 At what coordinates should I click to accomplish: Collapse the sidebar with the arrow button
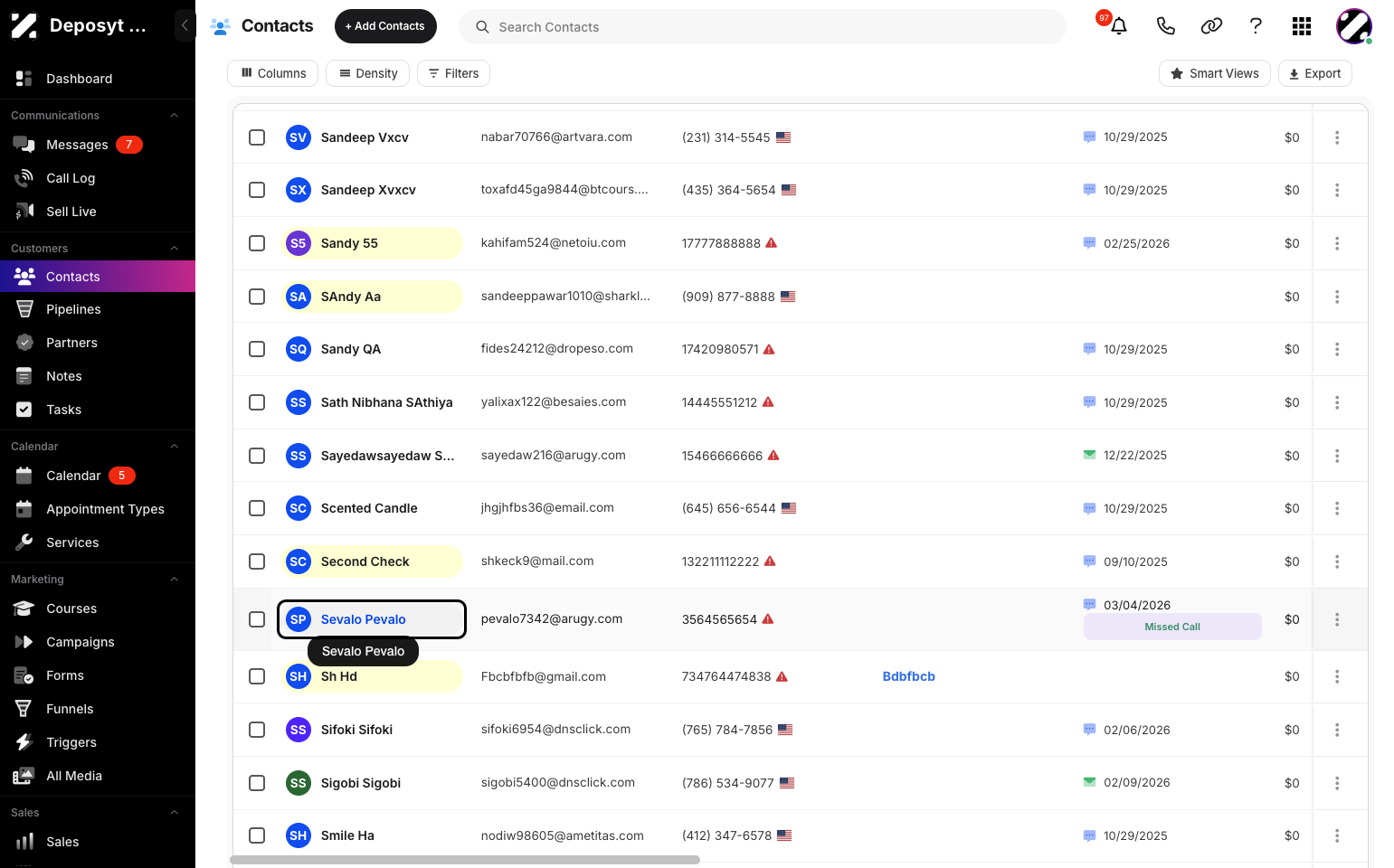185,25
